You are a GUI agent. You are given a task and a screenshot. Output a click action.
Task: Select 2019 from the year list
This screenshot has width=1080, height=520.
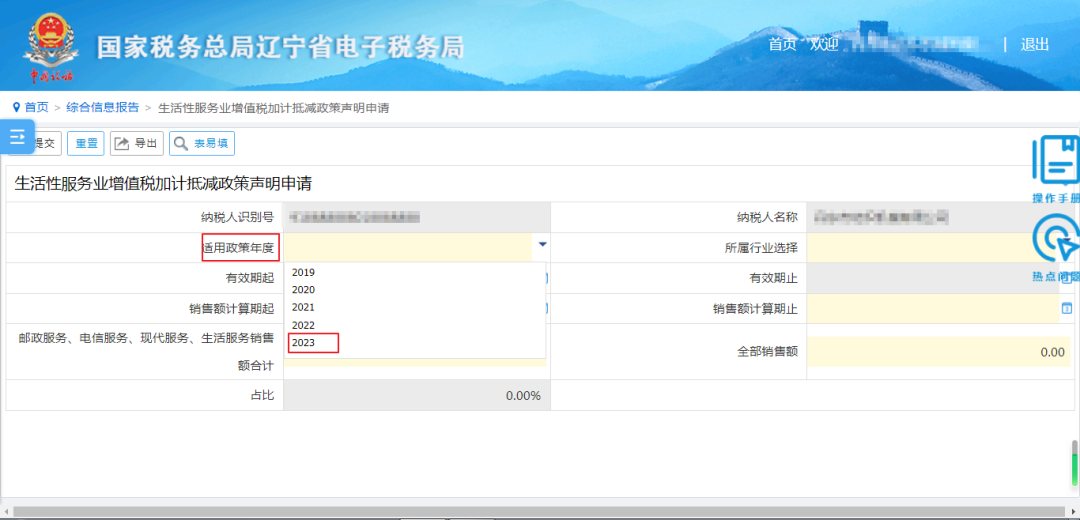click(304, 272)
